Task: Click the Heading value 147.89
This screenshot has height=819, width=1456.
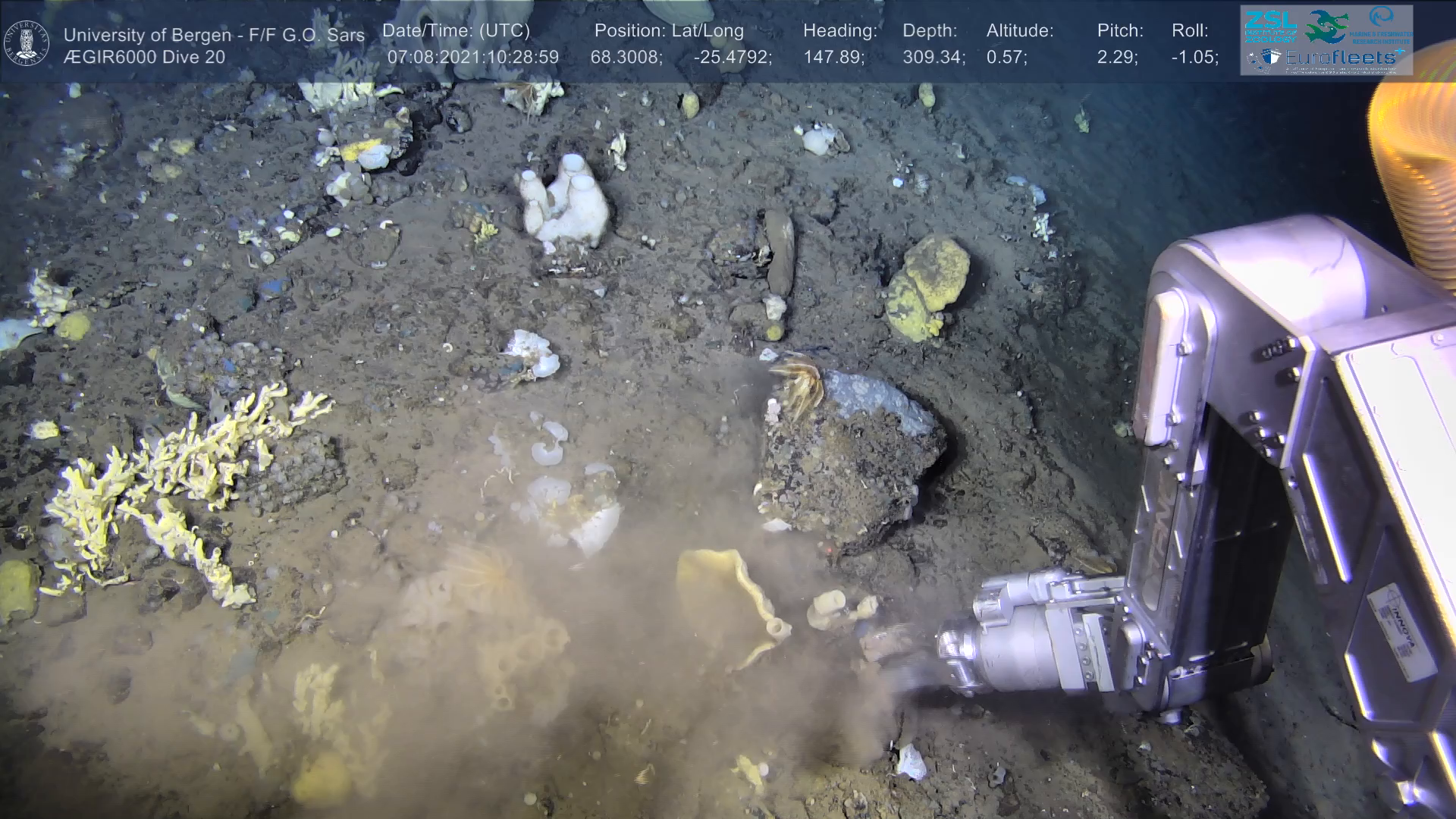Action: coord(832,58)
